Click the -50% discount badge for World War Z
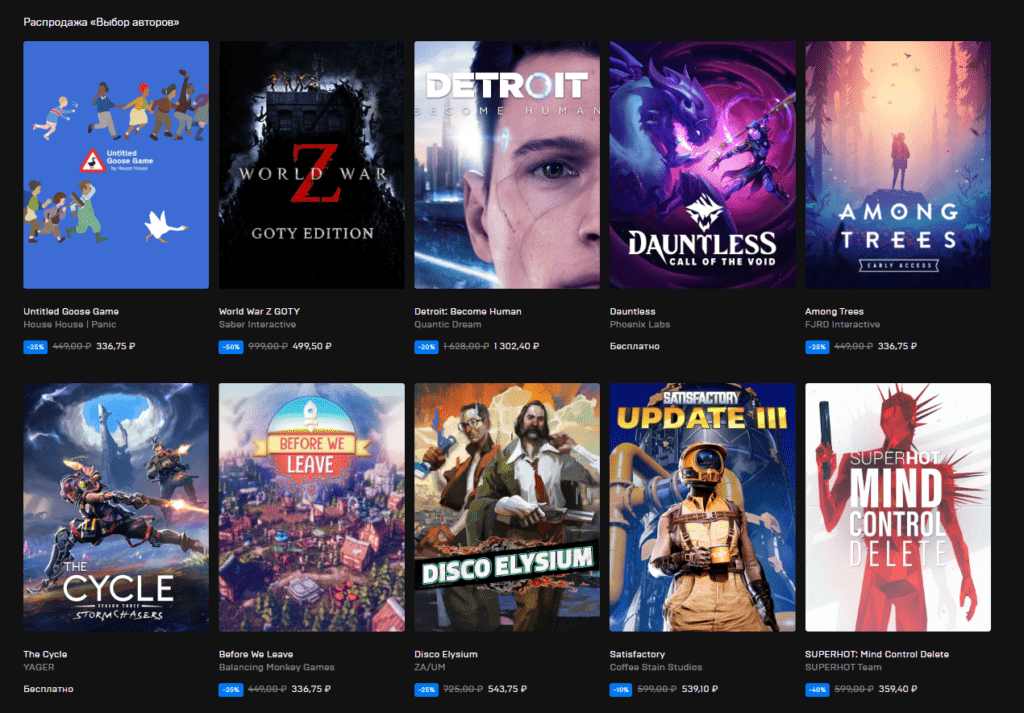The height and width of the screenshot is (713, 1024). [231, 347]
